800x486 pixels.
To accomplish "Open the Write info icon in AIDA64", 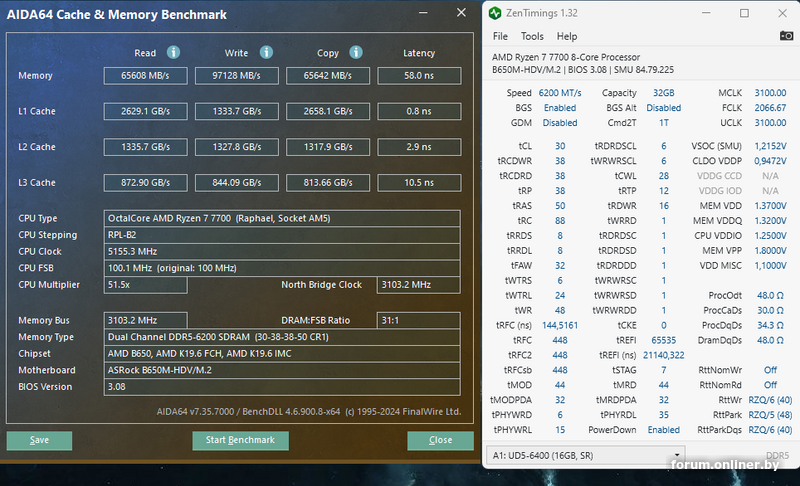I will click(266, 53).
